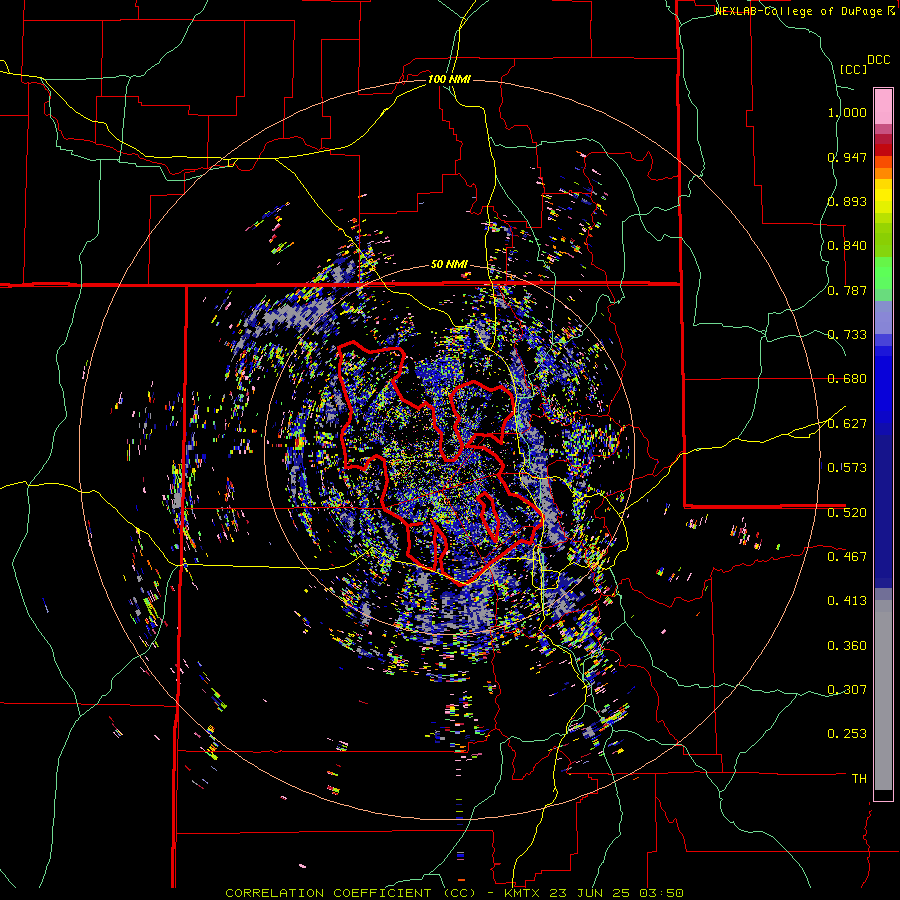Image resolution: width=900 pixels, height=900 pixels.
Task: Select the 0.787 scale value
Action: (x=847, y=290)
